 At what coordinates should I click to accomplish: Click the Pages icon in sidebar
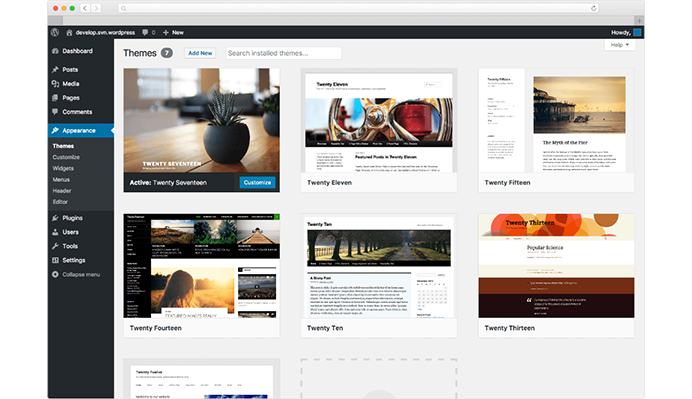[x=55, y=98]
